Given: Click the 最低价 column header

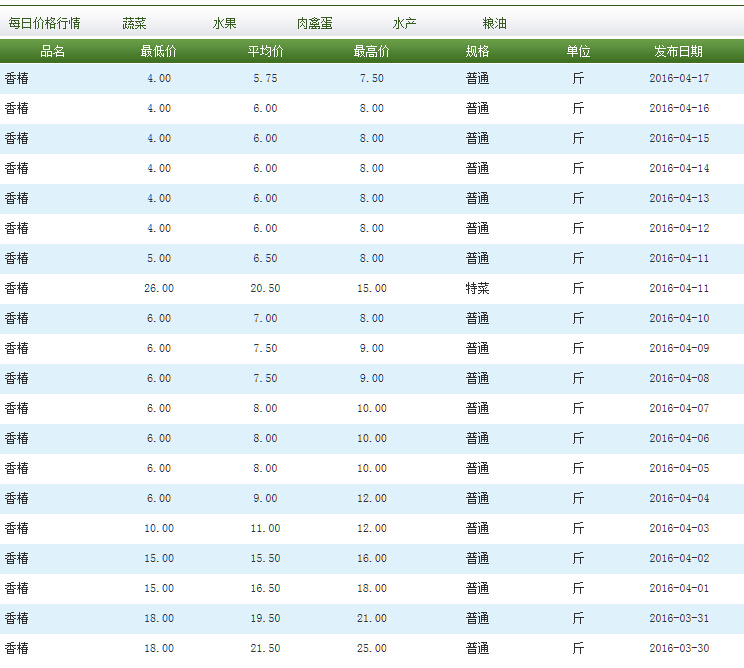Looking at the screenshot, I should (x=158, y=51).
